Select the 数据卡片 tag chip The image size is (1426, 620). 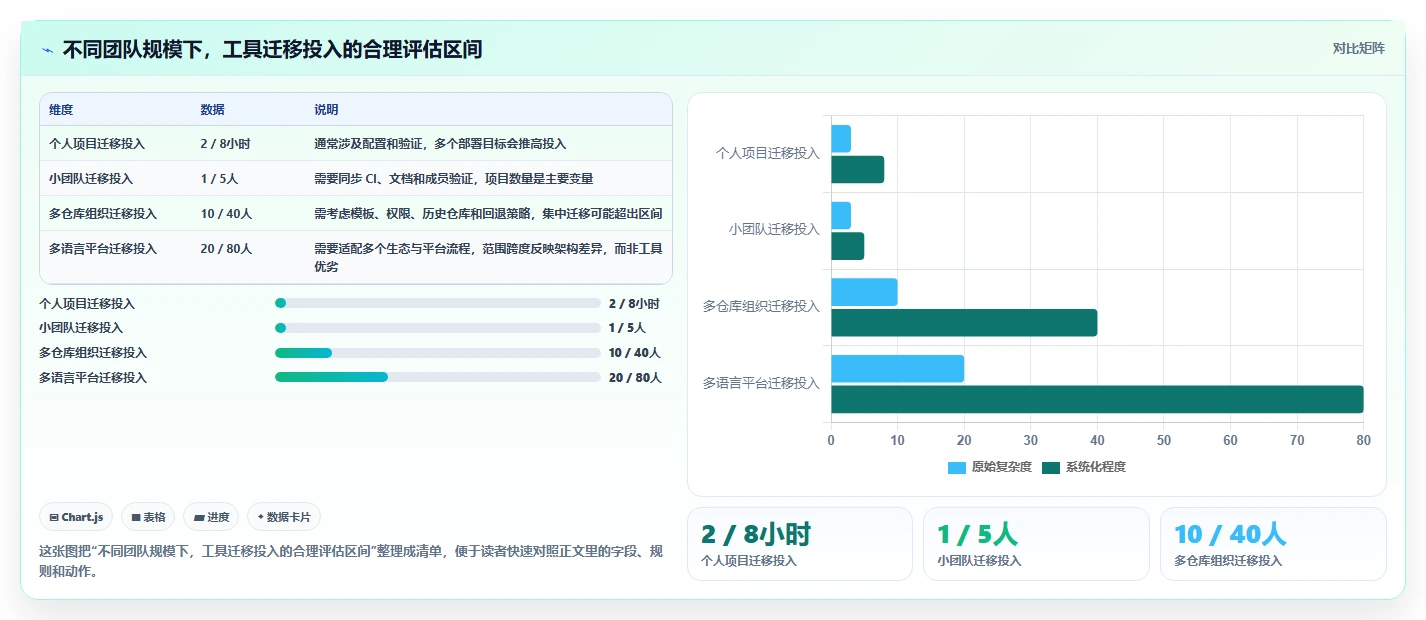pos(284,517)
